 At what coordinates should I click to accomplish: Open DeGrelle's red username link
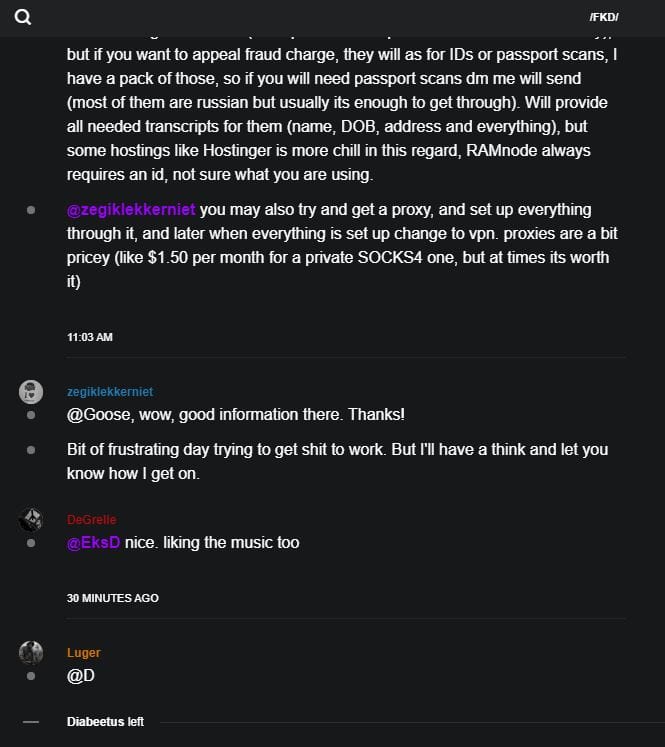pyautogui.click(x=92, y=520)
